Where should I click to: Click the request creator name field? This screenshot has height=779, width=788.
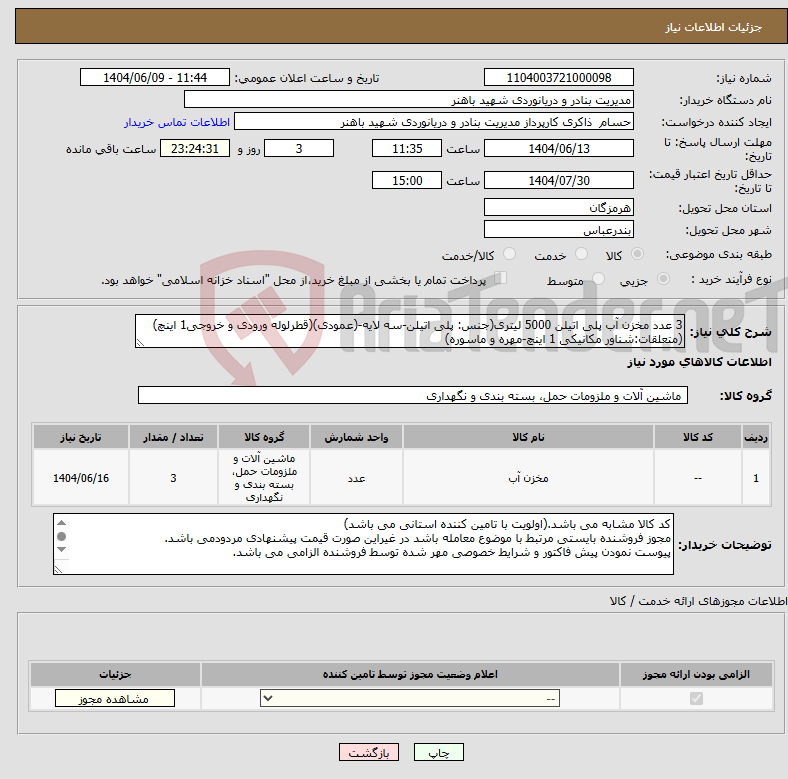tap(434, 122)
